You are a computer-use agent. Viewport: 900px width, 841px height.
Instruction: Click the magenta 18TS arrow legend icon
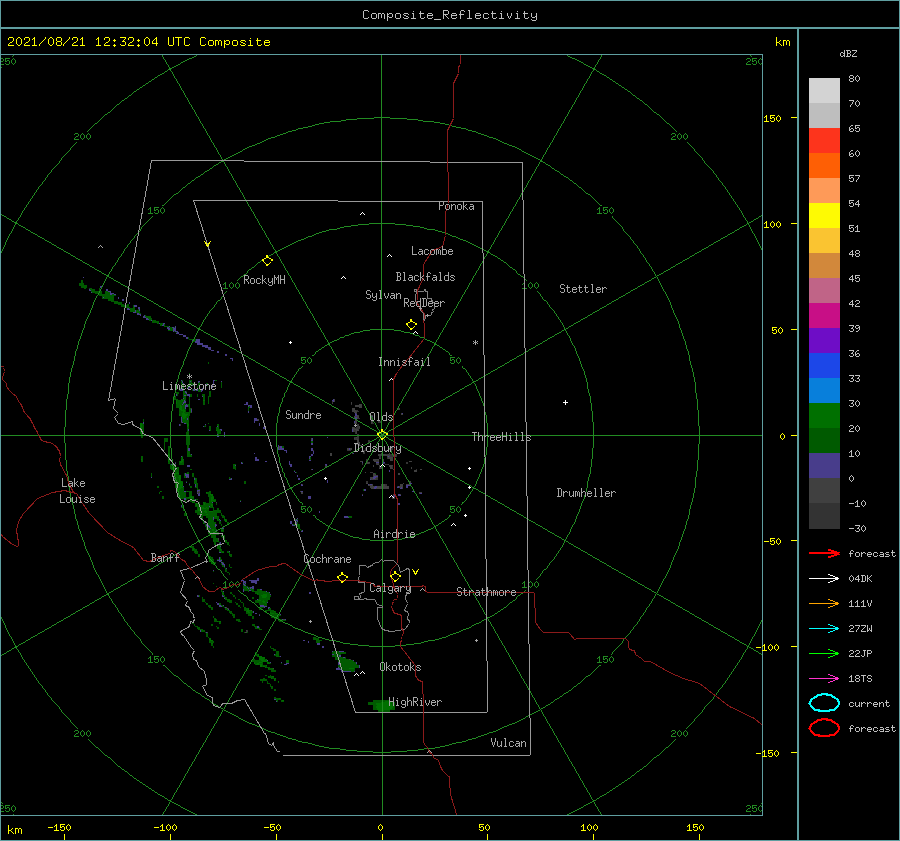point(824,679)
